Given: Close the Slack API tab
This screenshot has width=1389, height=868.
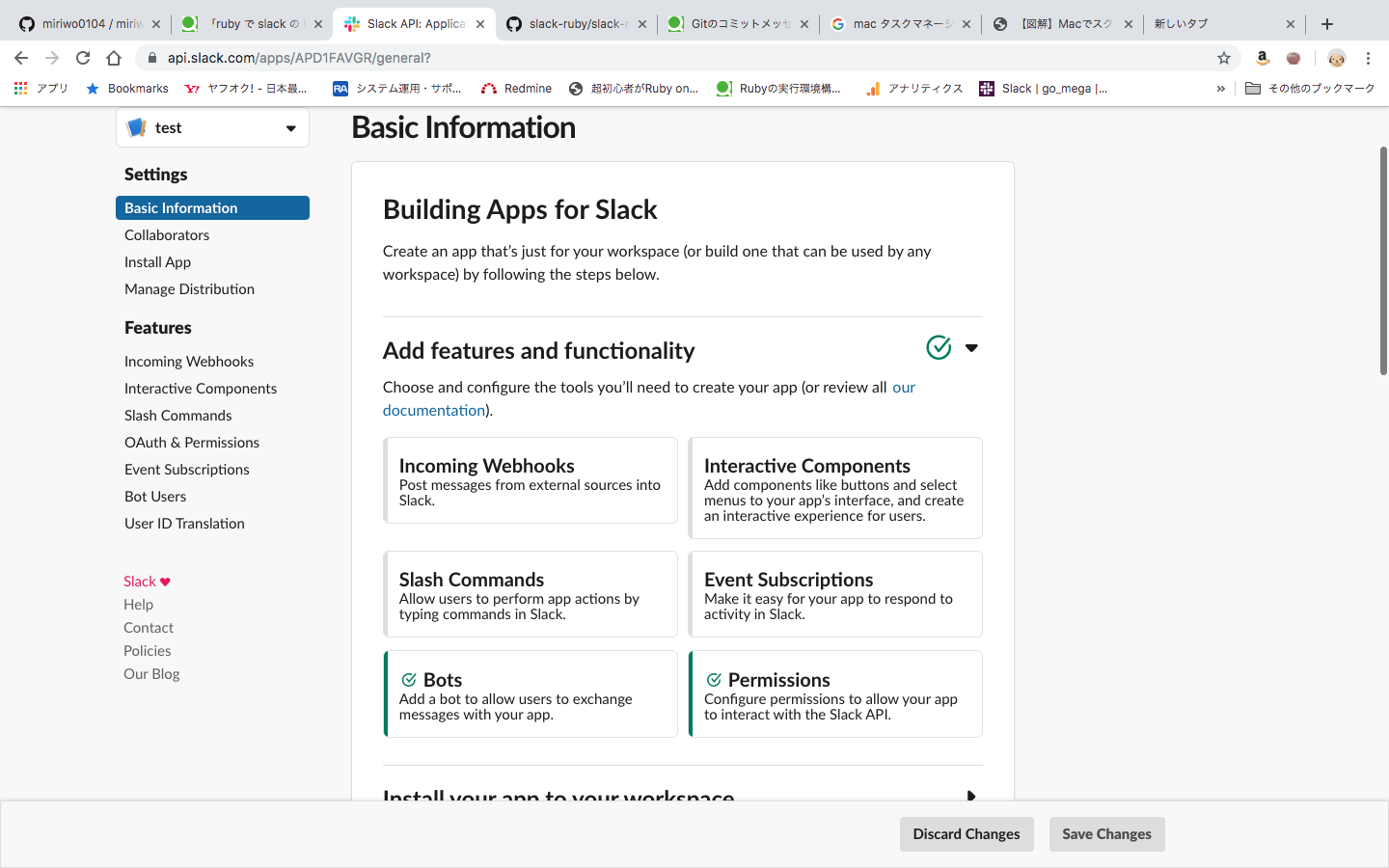Looking at the screenshot, I should coord(480,24).
